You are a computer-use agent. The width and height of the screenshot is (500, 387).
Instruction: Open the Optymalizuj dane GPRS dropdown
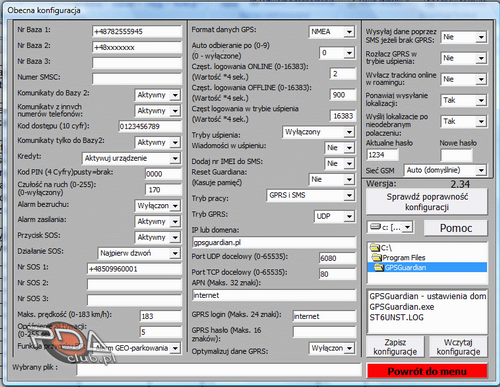[331, 348]
